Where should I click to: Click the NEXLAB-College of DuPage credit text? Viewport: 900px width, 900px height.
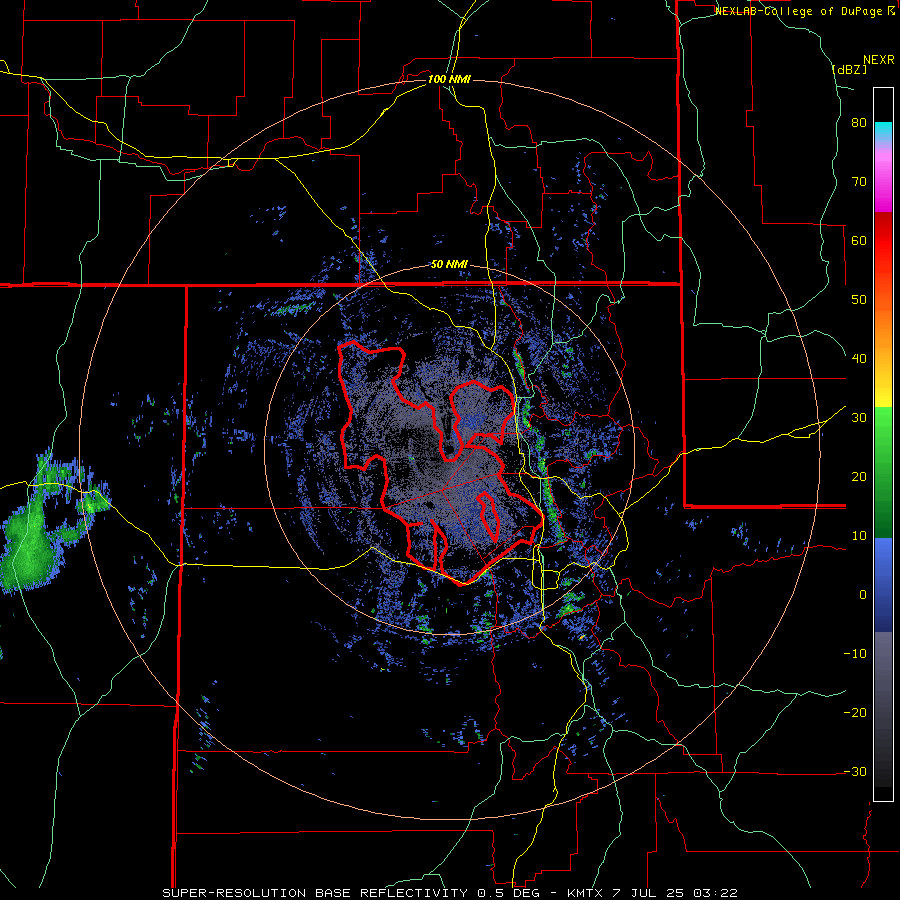point(804,11)
